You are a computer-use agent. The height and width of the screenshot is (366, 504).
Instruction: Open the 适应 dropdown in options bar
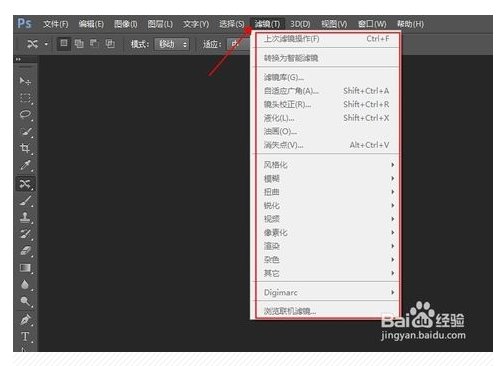point(239,44)
